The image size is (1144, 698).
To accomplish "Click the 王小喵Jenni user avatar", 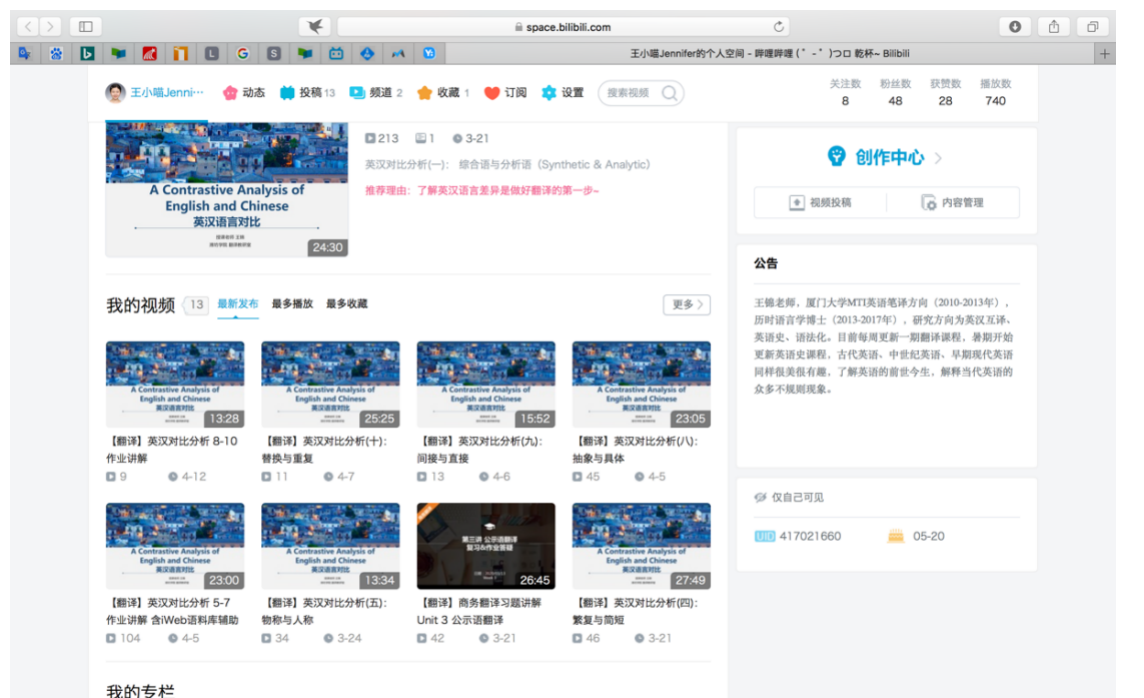I will click(115, 93).
